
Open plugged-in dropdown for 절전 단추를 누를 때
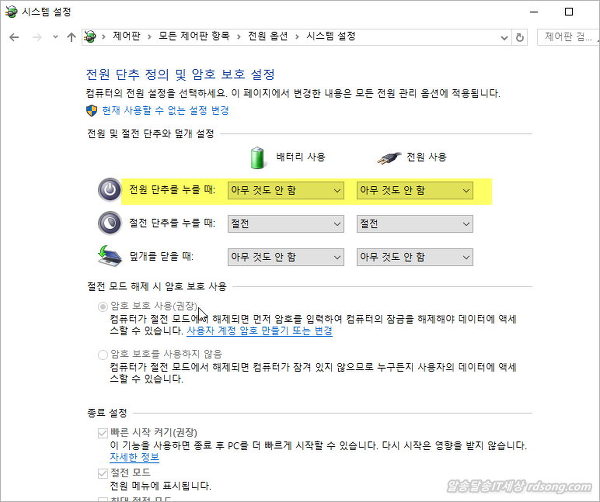pyautogui.click(x=414, y=223)
